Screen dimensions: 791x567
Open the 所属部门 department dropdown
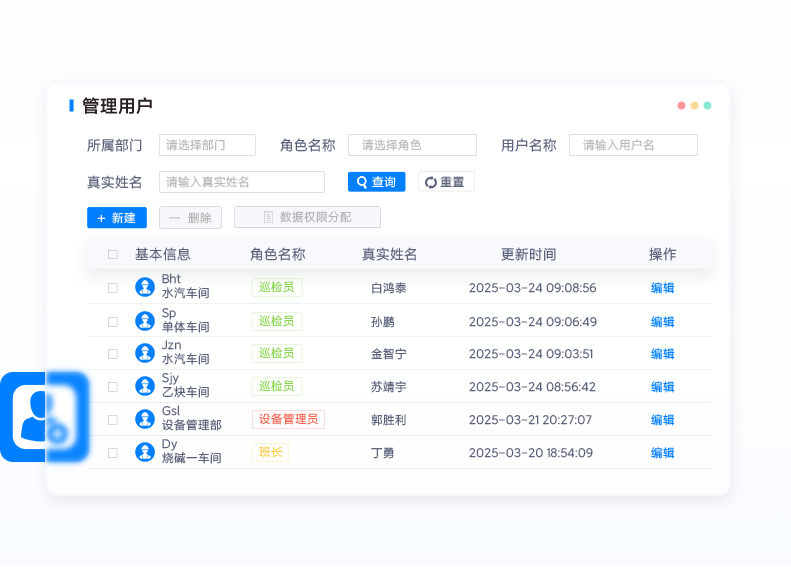tap(207, 145)
